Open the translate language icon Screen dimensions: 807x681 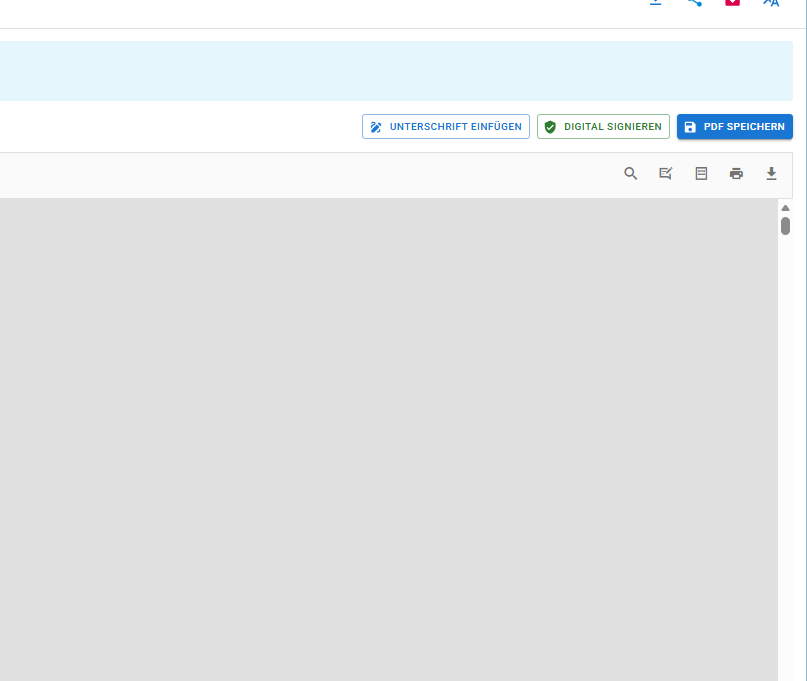770,3
